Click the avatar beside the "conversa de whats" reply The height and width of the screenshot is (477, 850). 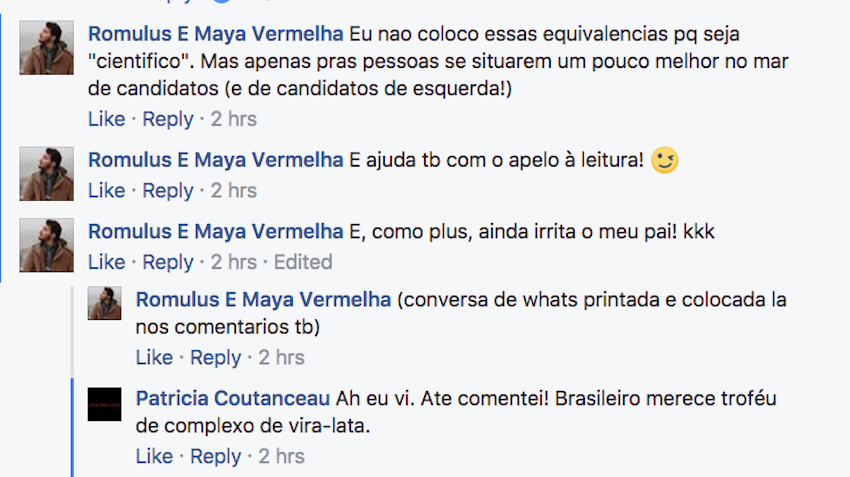tap(105, 303)
